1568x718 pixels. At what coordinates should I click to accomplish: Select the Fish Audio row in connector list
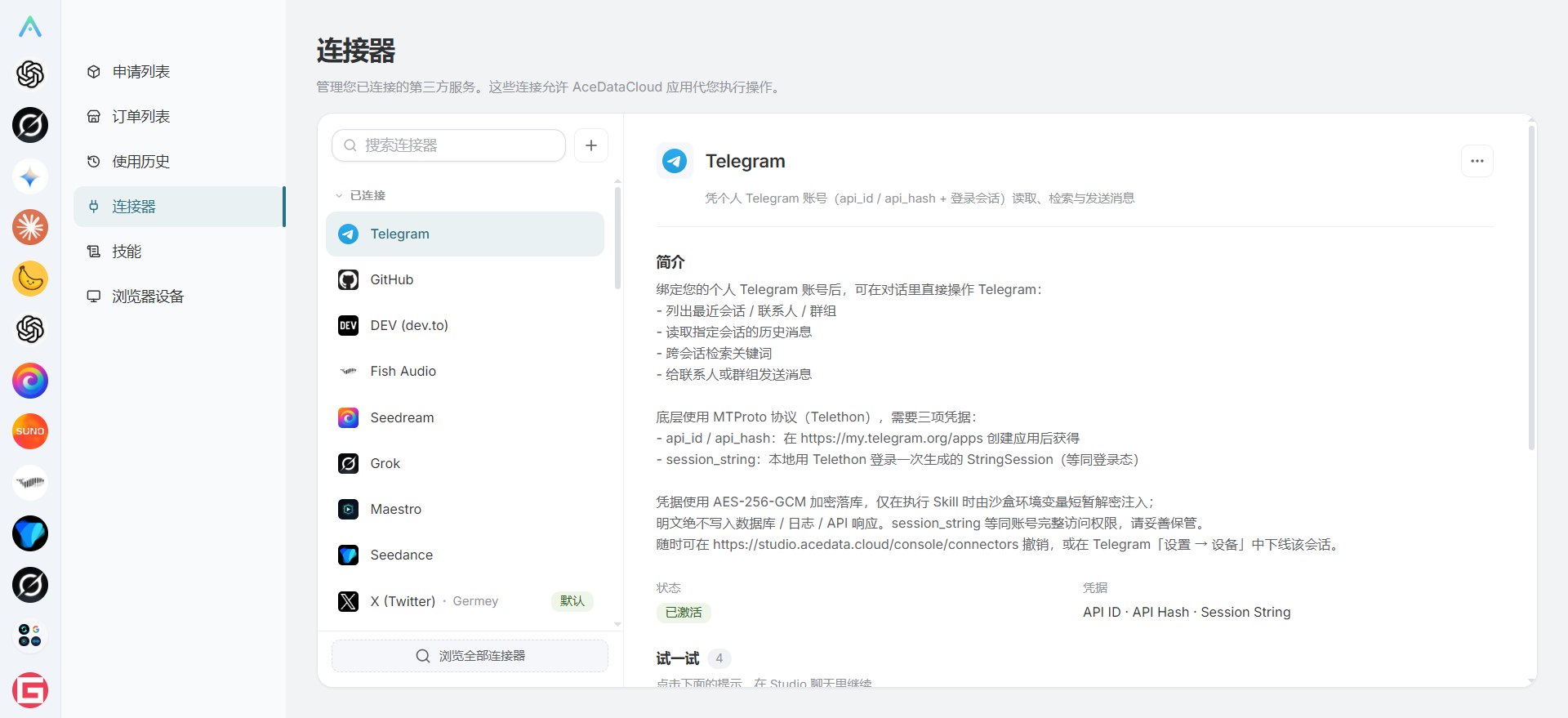coord(465,371)
